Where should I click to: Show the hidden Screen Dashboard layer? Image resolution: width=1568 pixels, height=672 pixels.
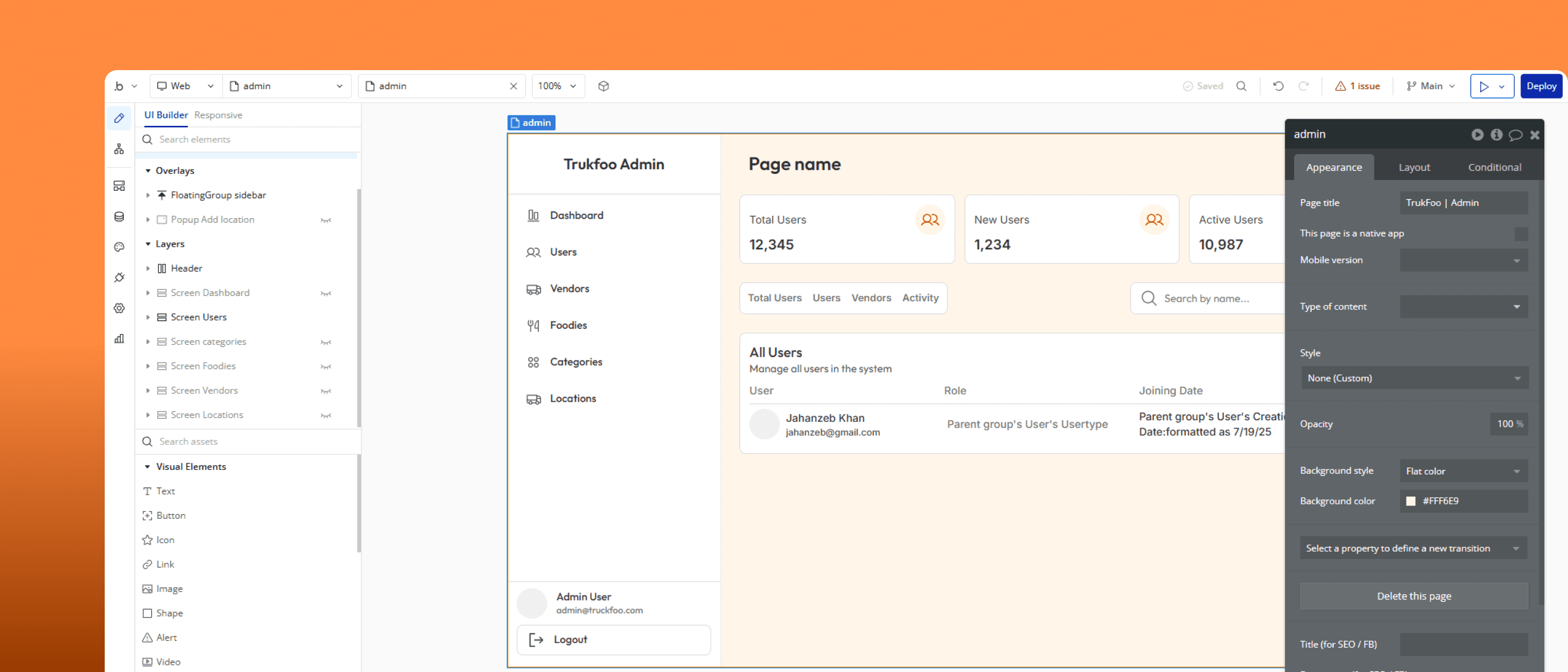pyautogui.click(x=325, y=293)
